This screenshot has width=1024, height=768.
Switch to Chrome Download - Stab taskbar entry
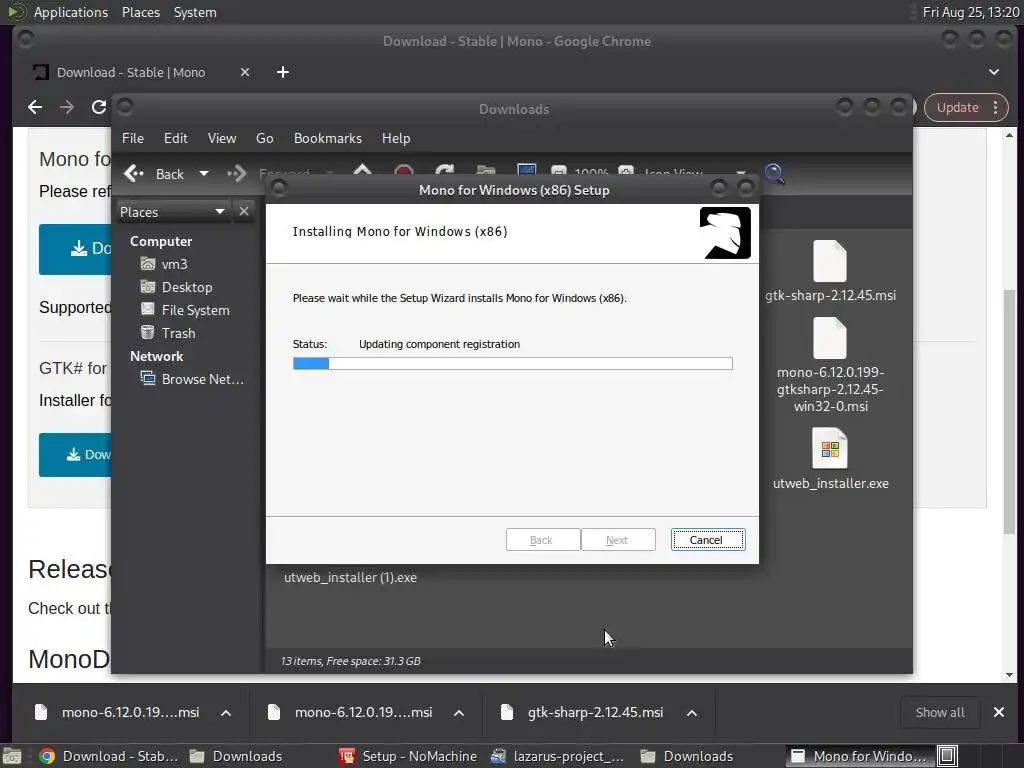click(108, 756)
